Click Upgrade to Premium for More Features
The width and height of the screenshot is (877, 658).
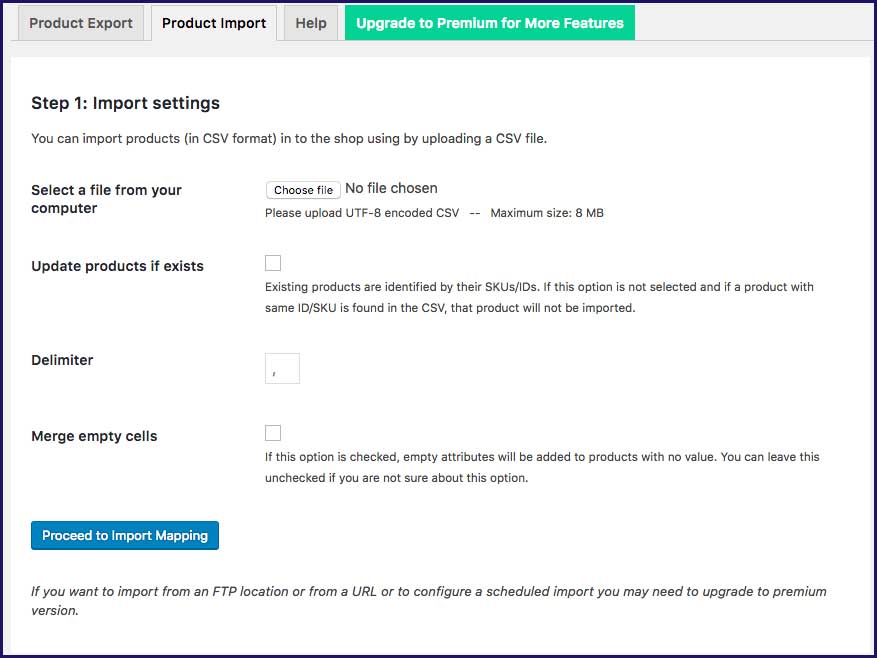pos(489,23)
